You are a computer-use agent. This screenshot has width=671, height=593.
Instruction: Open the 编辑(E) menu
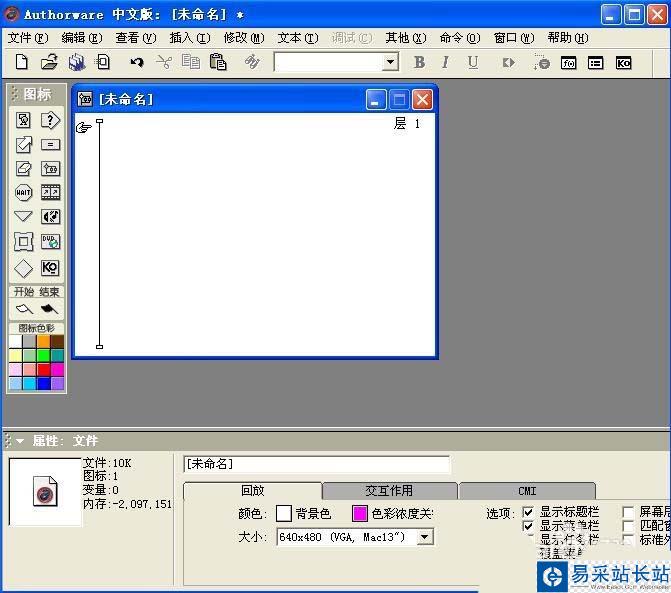(x=82, y=38)
